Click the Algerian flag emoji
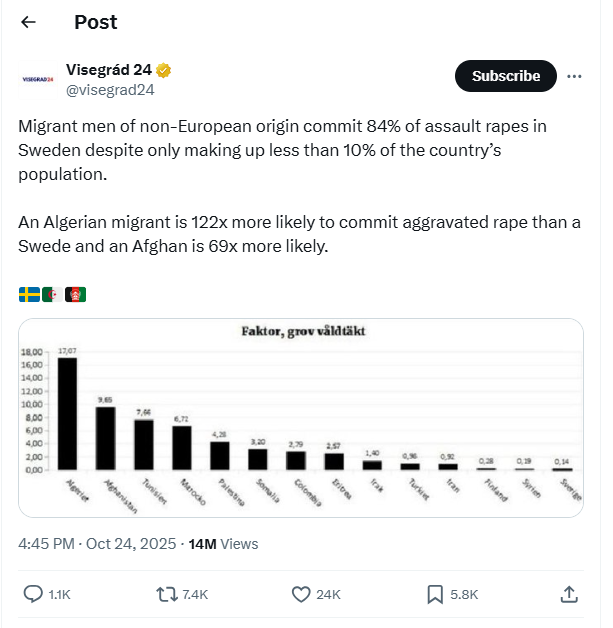The height and width of the screenshot is (628, 613). tap(52, 294)
